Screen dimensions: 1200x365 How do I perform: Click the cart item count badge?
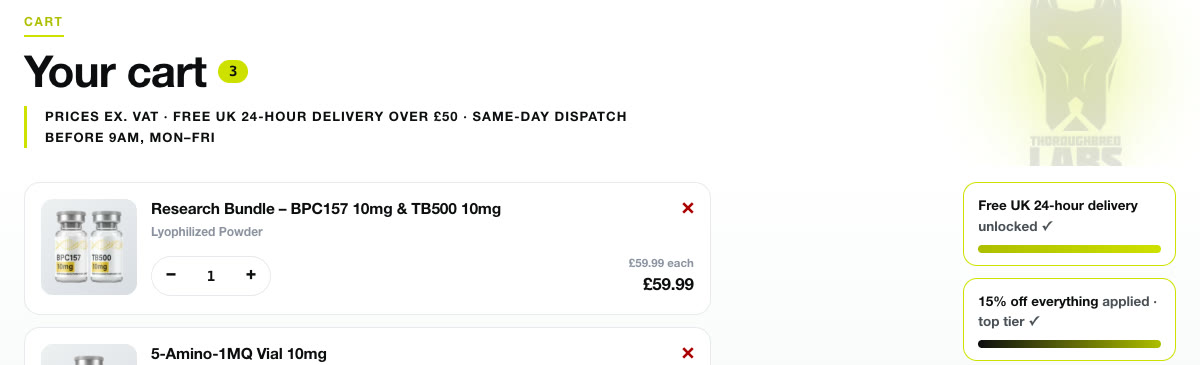[x=233, y=71]
